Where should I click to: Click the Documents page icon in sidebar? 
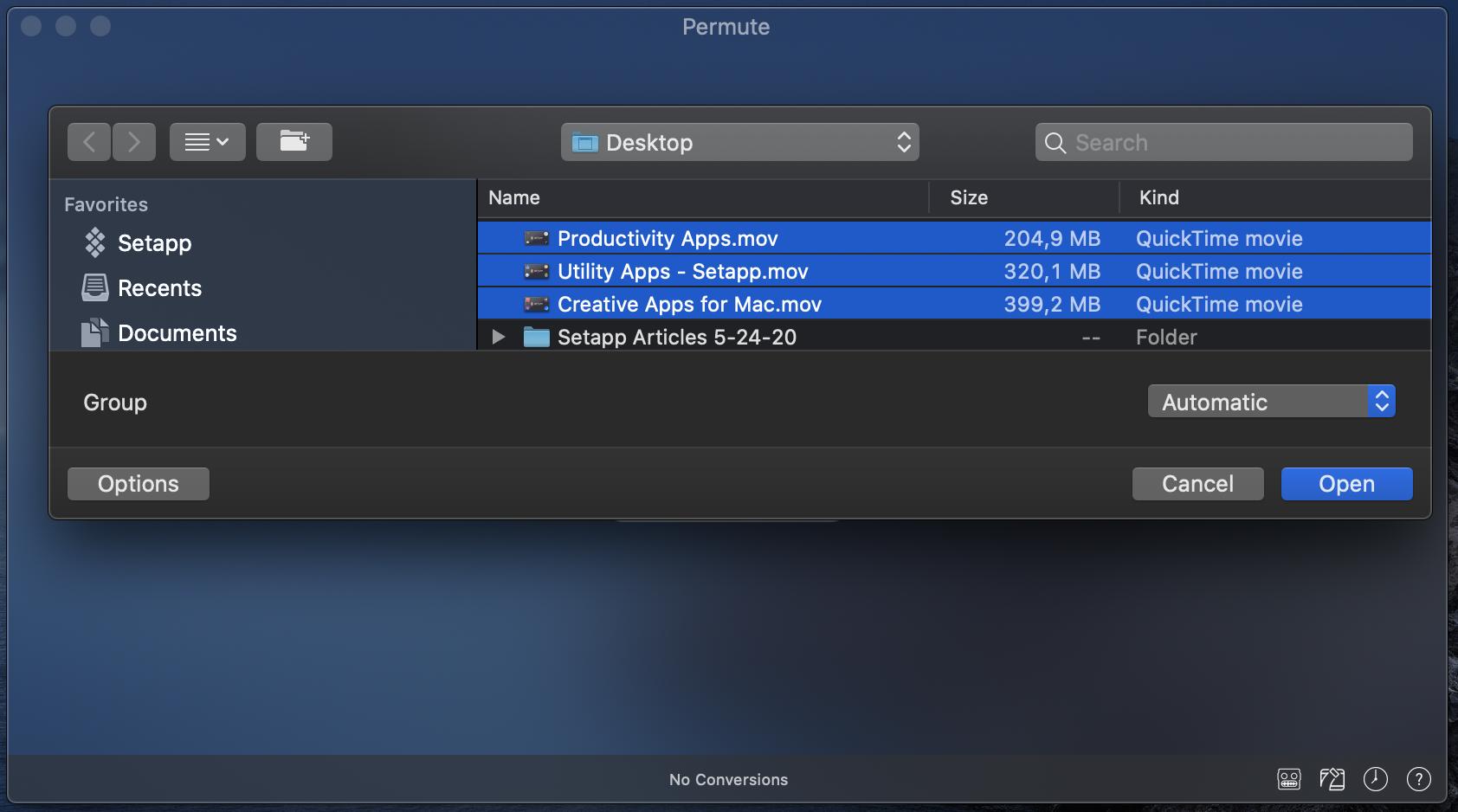94,332
